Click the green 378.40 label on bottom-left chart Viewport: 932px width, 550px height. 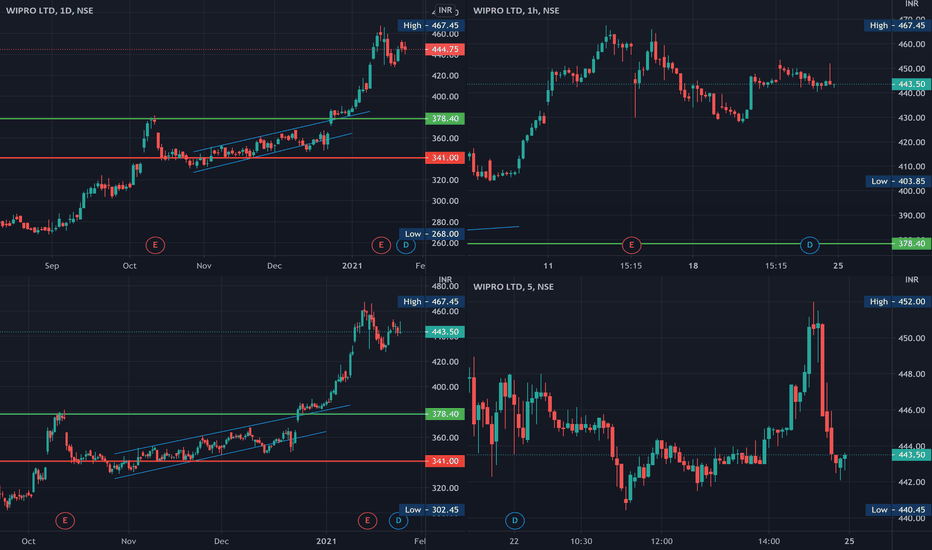tap(445, 414)
